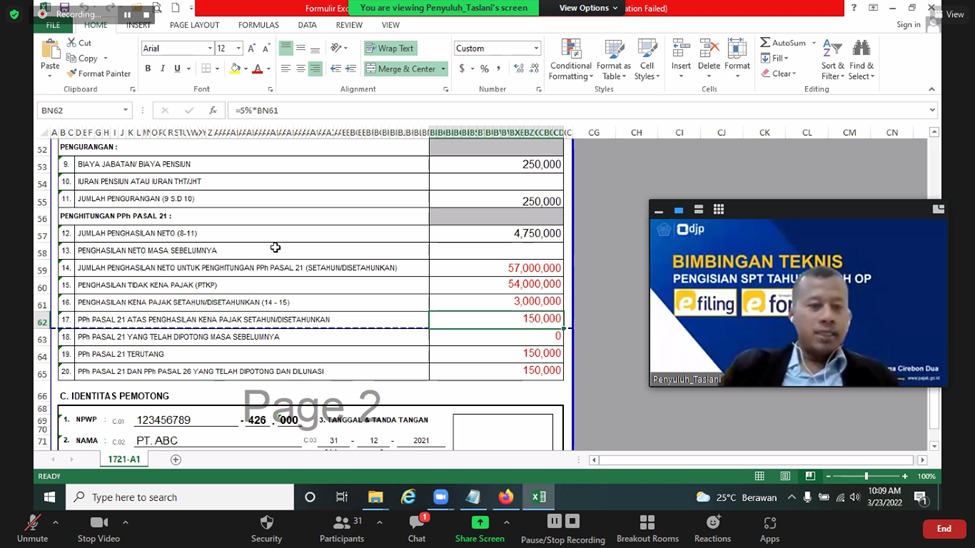Click the zoom slider in Excel status bar
Screen dimensions: 975x548
(x=866, y=476)
